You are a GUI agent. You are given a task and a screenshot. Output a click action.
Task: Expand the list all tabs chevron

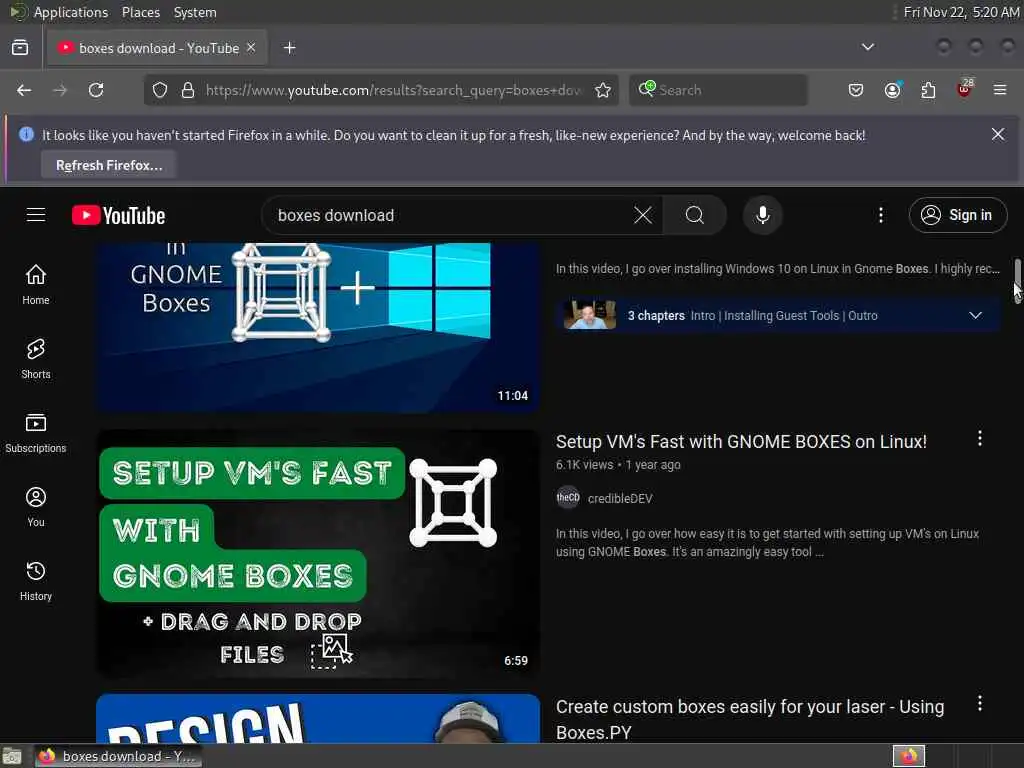867,47
